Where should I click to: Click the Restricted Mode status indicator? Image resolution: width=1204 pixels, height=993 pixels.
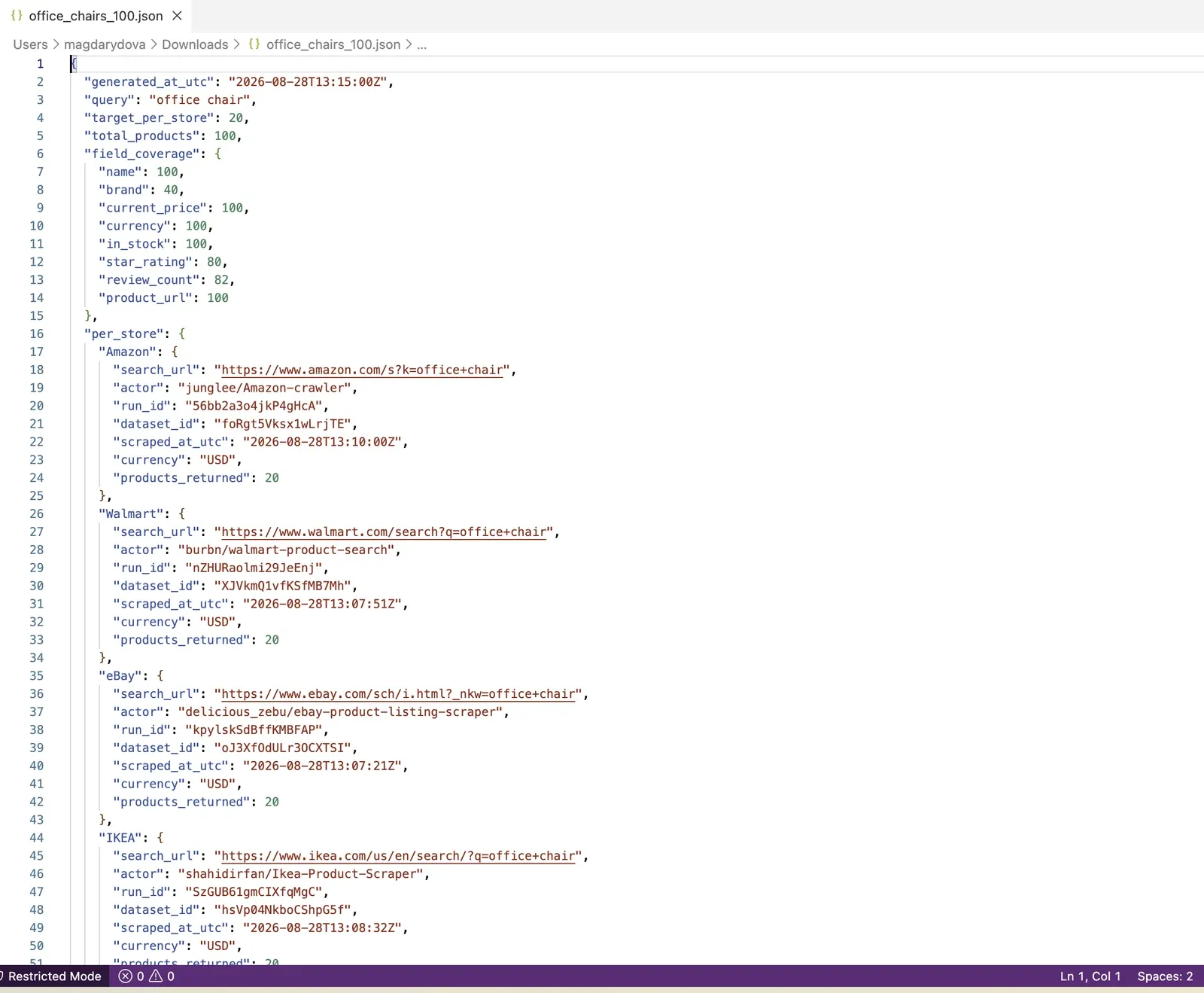53,976
